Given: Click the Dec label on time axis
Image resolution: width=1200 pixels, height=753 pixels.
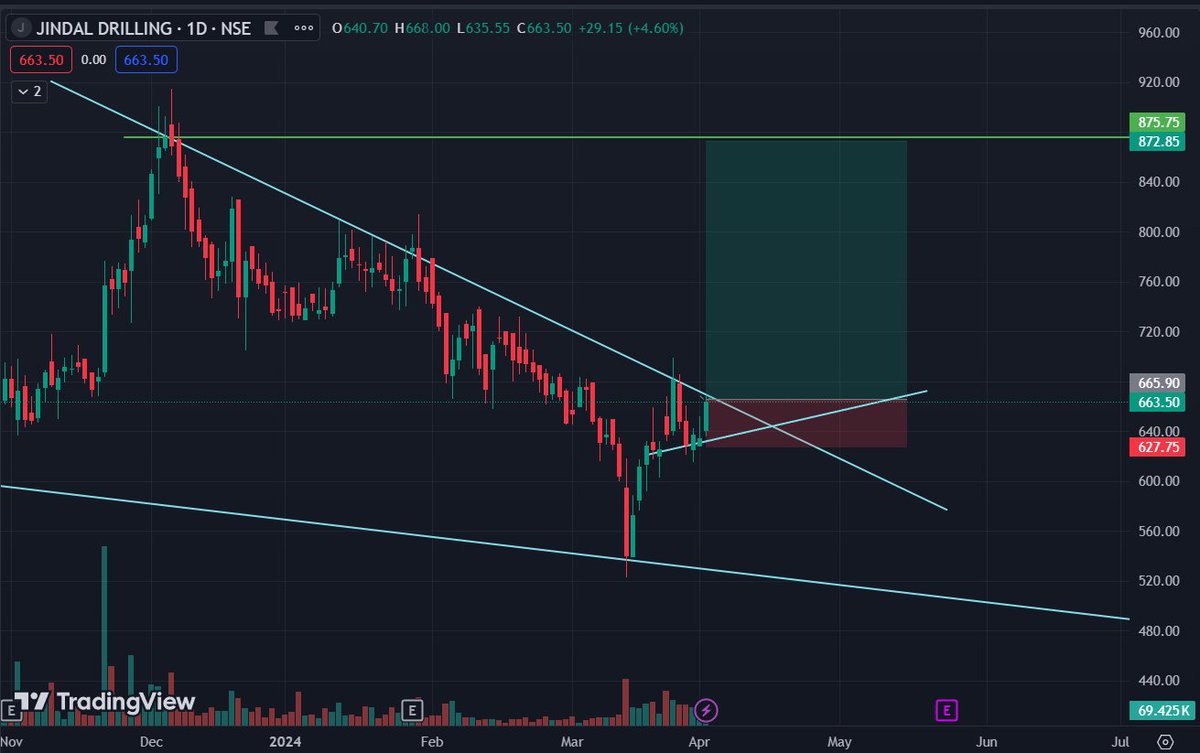Looking at the screenshot, I should coord(151,742).
